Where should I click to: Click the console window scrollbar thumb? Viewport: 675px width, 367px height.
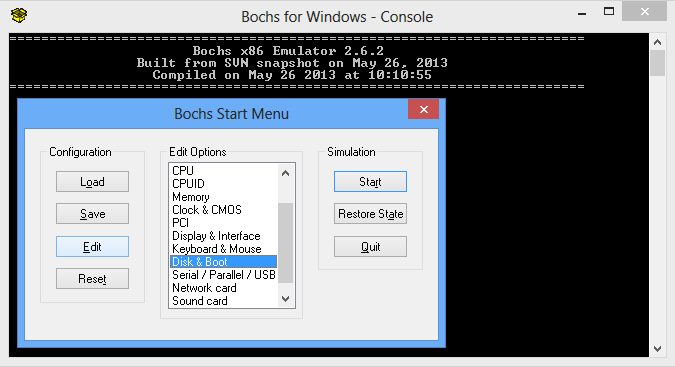[657, 63]
